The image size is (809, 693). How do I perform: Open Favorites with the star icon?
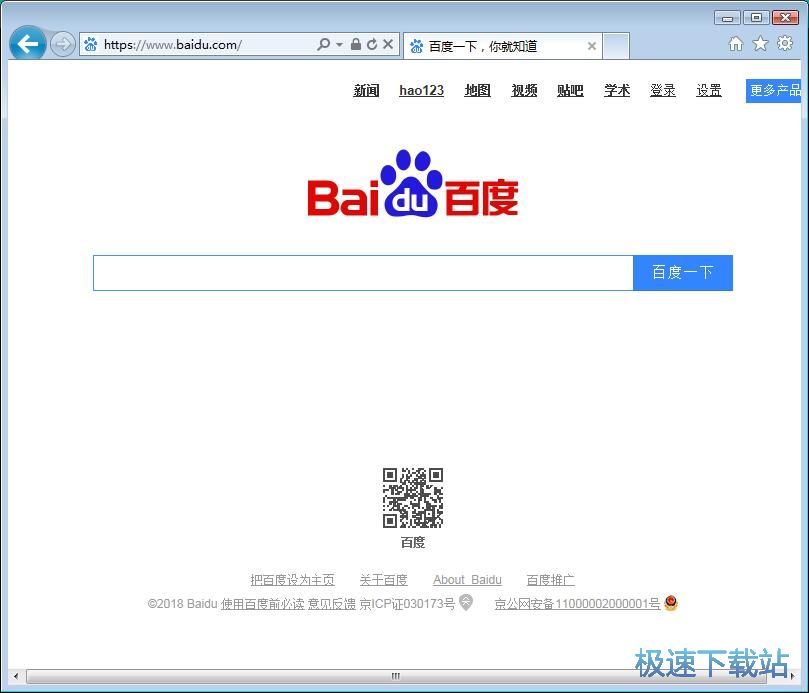click(x=760, y=44)
